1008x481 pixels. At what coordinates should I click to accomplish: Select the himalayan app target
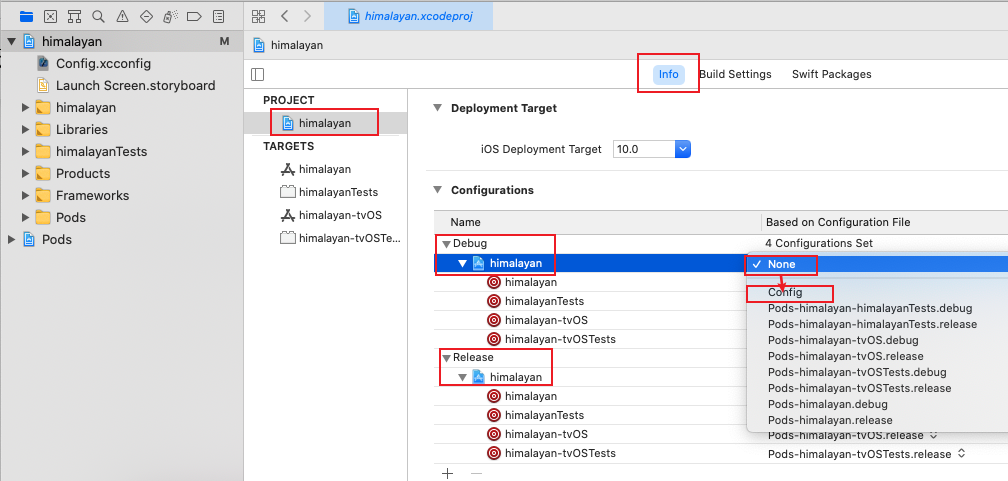(x=326, y=169)
